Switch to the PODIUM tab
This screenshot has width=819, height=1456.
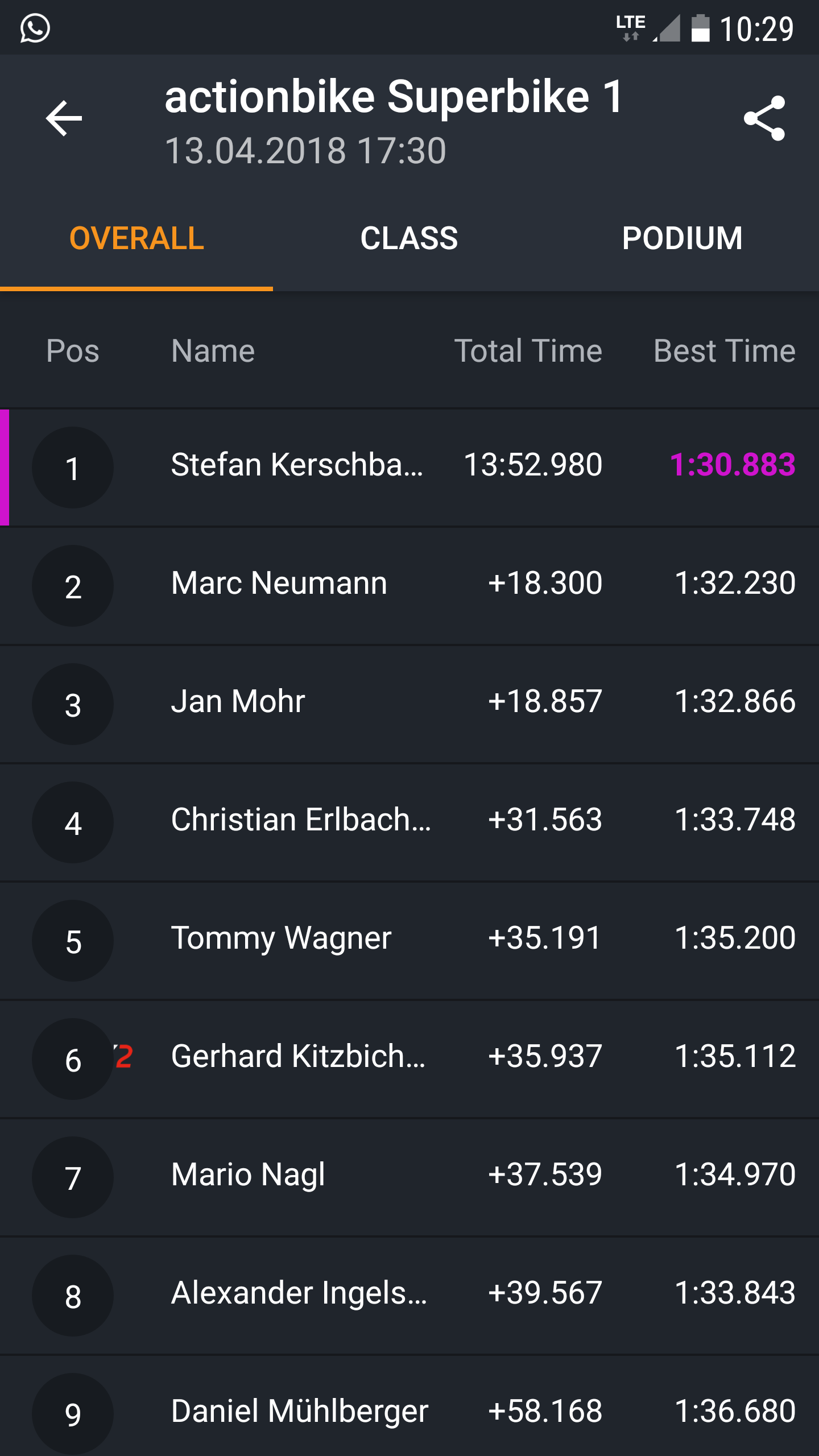682,238
